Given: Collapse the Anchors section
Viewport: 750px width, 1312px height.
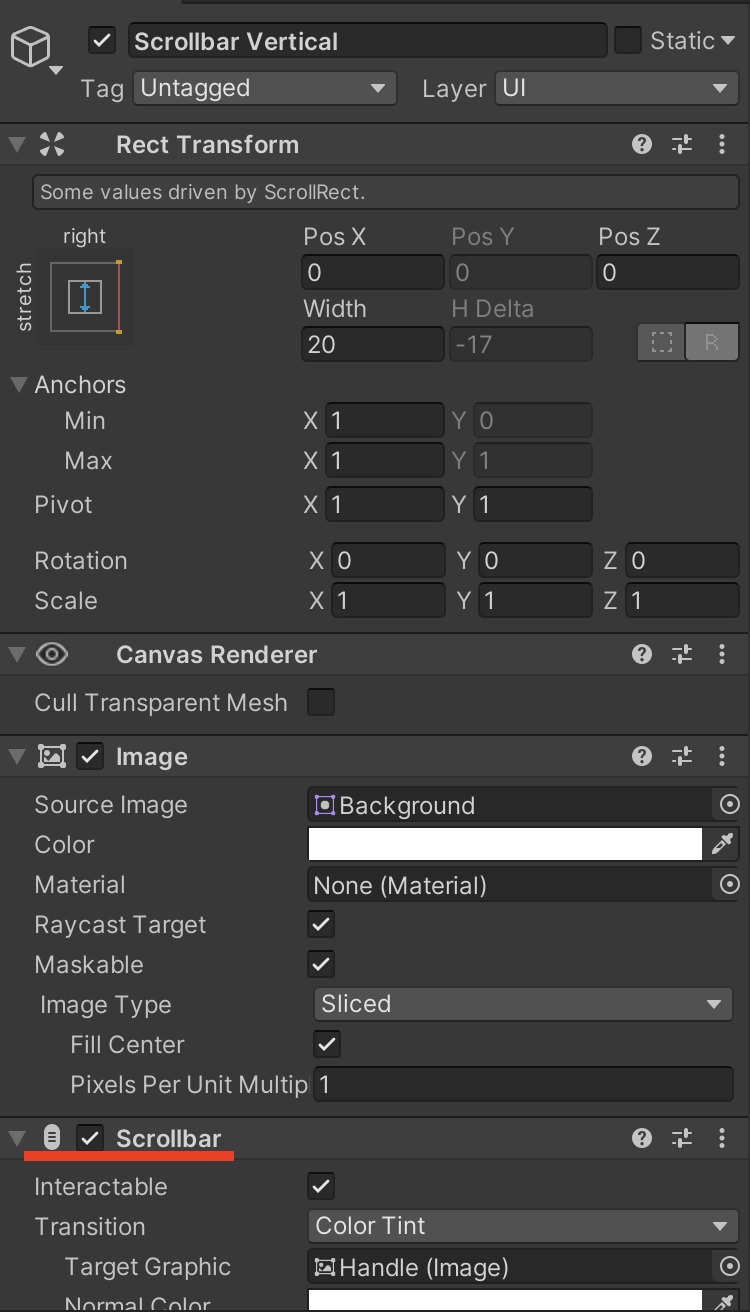Looking at the screenshot, I should (17, 384).
